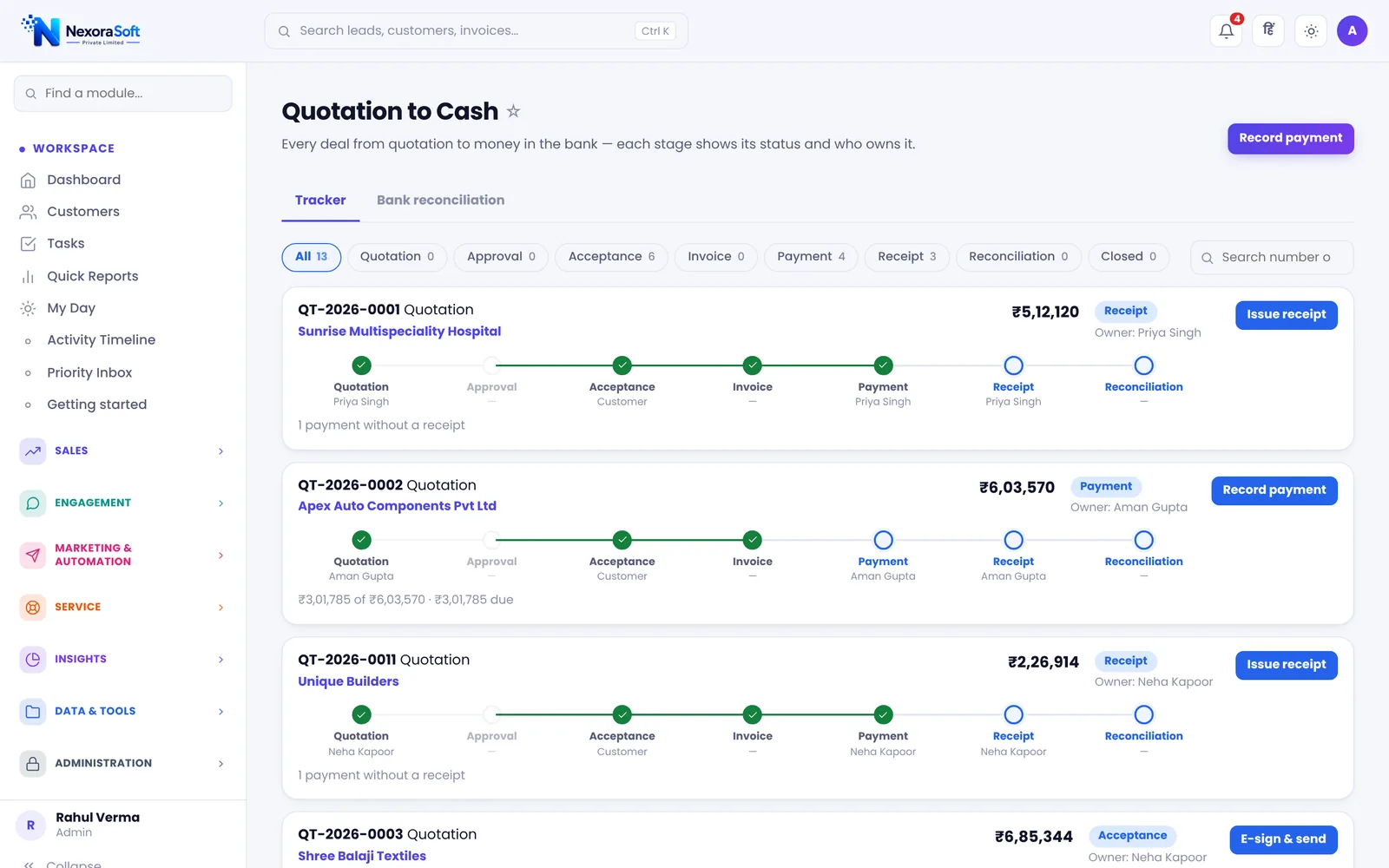
Task: Issue receipt for Unique Builders
Action: pyautogui.click(x=1286, y=665)
